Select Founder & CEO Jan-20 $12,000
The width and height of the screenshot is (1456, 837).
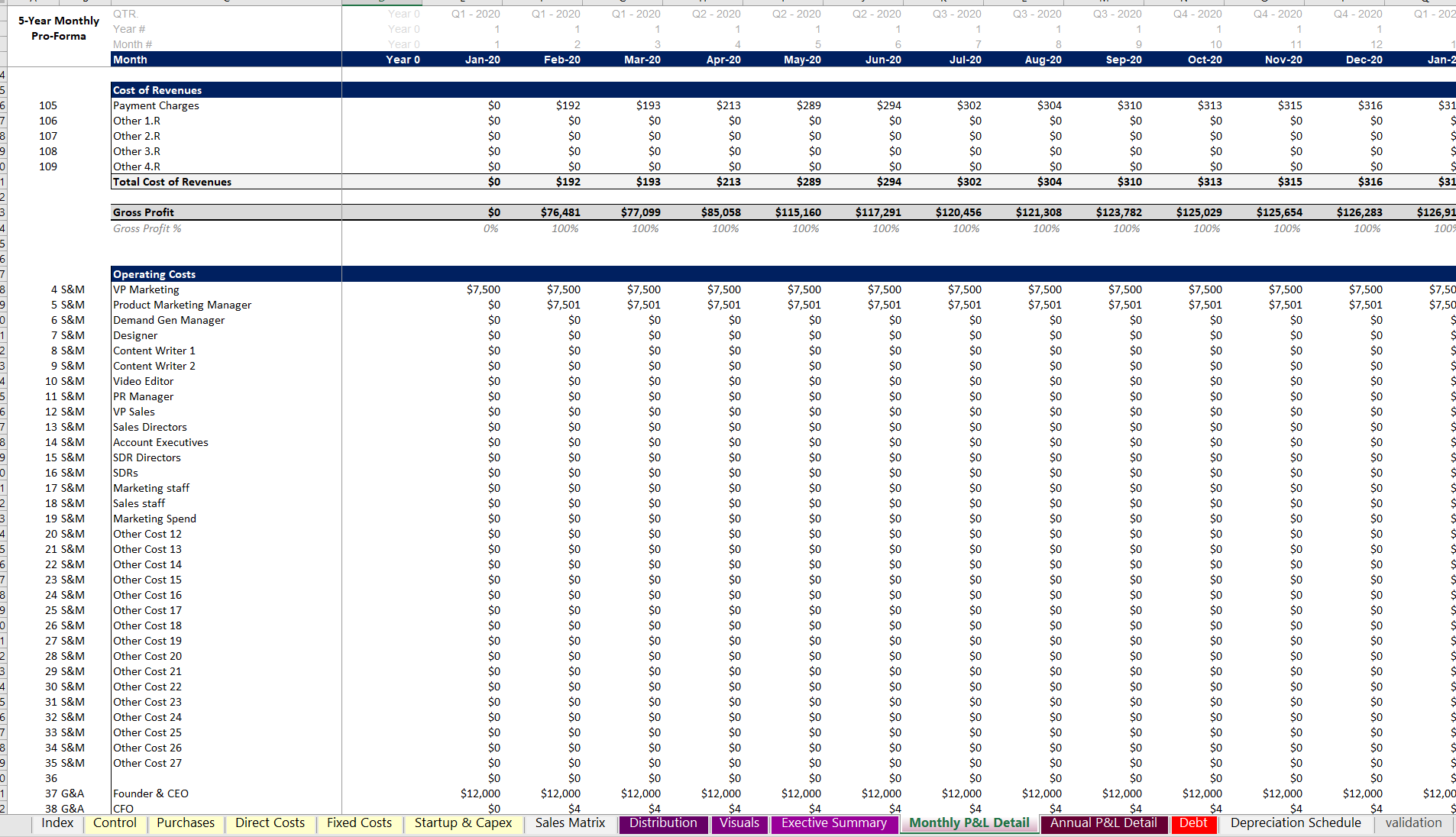(480, 793)
